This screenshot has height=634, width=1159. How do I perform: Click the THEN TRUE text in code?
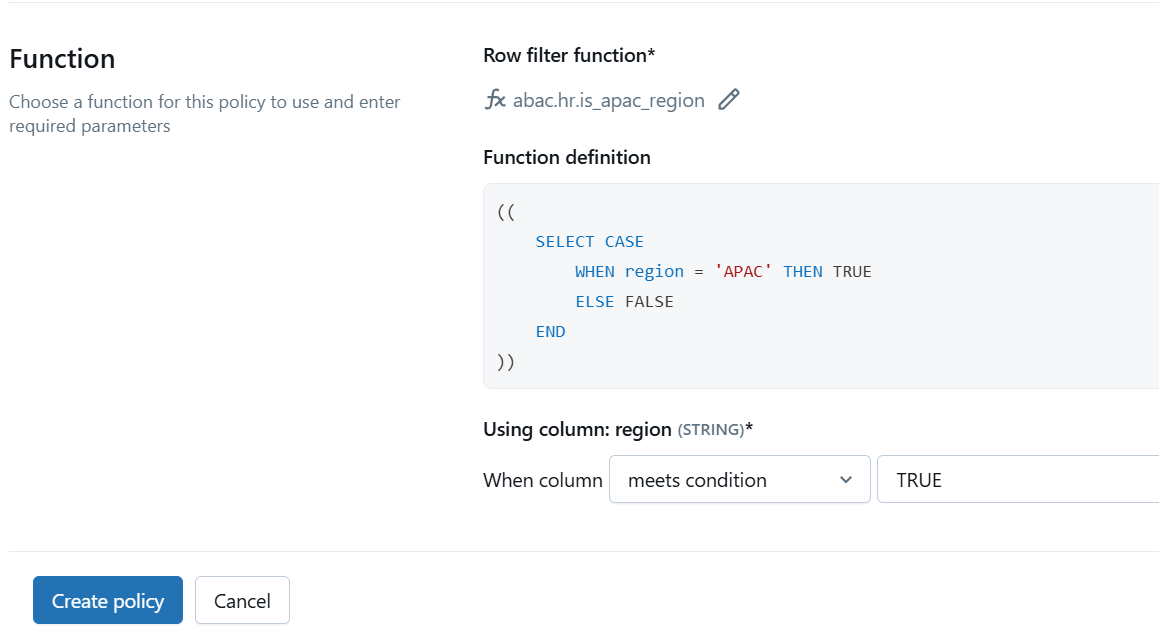coord(827,272)
